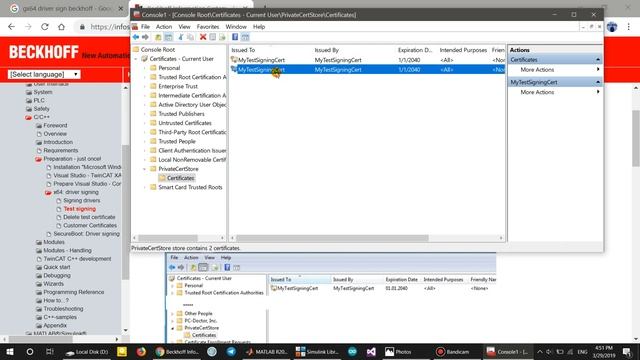Click the console tree horizontal scrollbar
The width and height of the screenshot is (640, 360).
point(168,238)
